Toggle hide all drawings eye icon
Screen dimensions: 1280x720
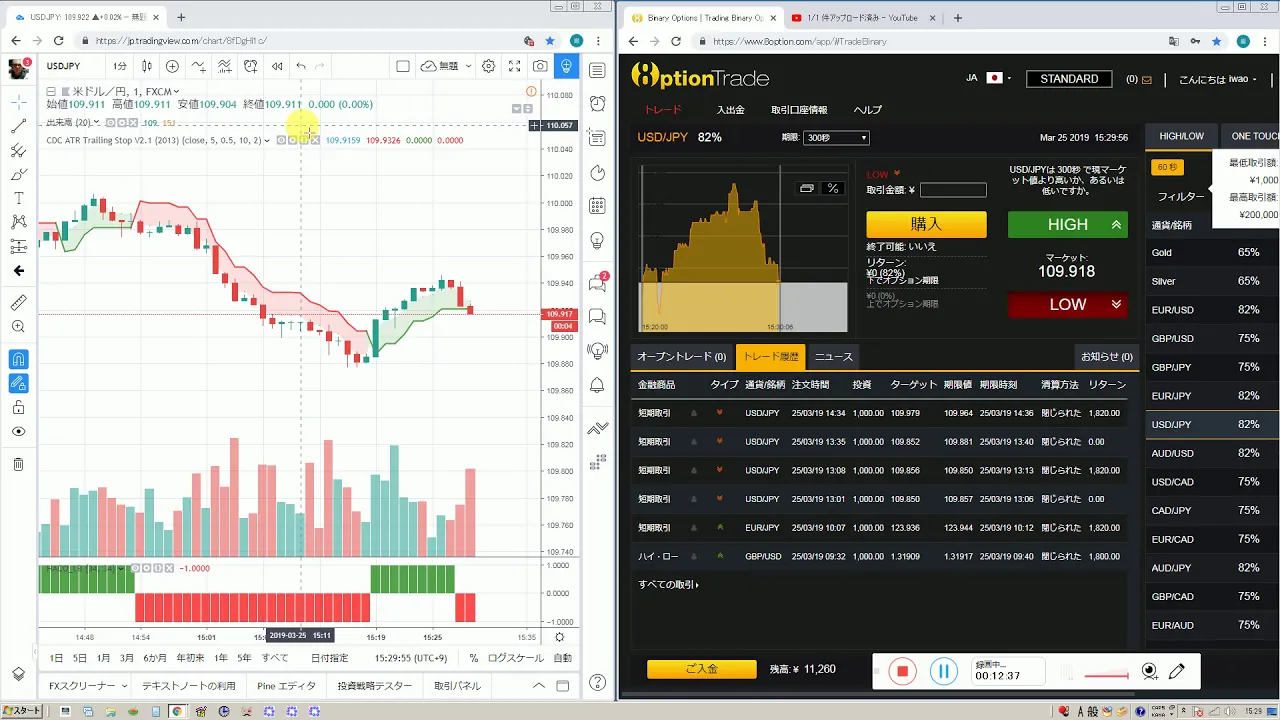click(18, 432)
